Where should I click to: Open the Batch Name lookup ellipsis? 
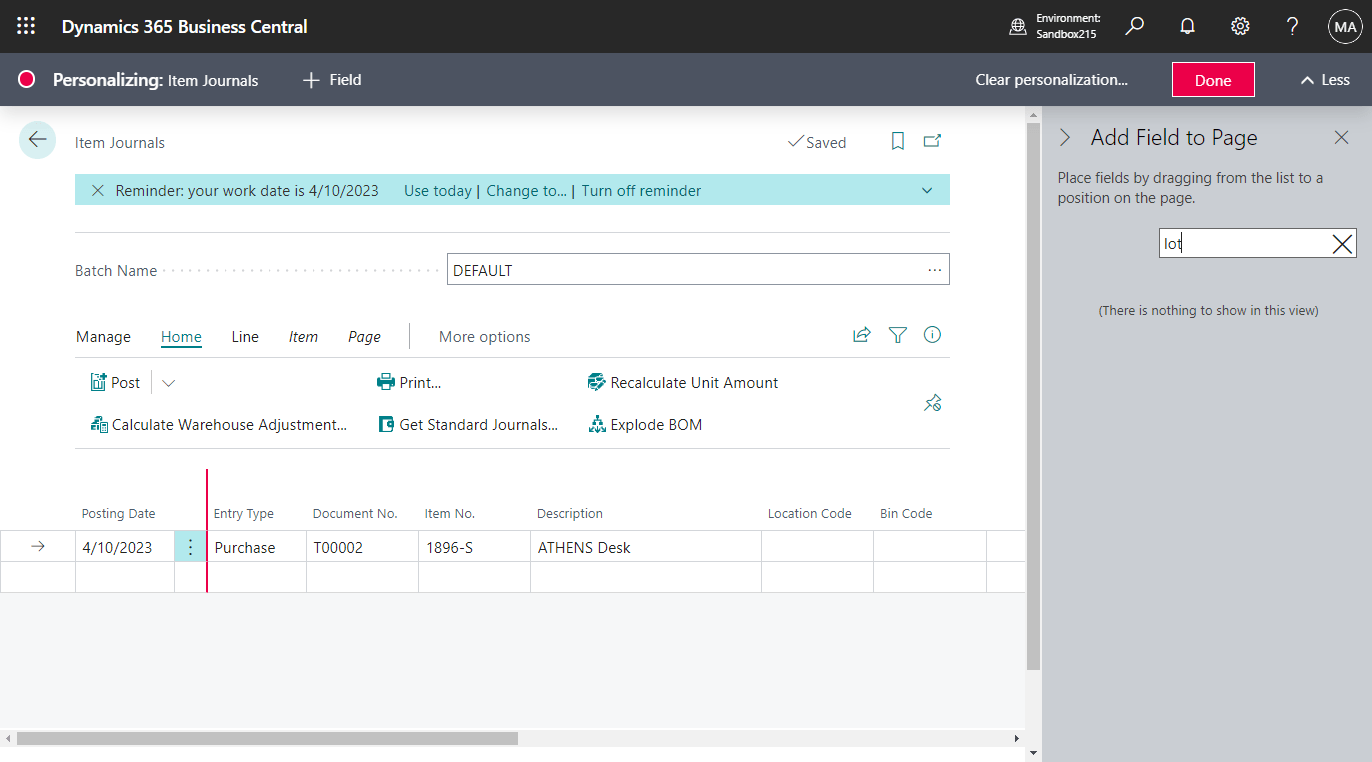pyautogui.click(x=934, y=269)
